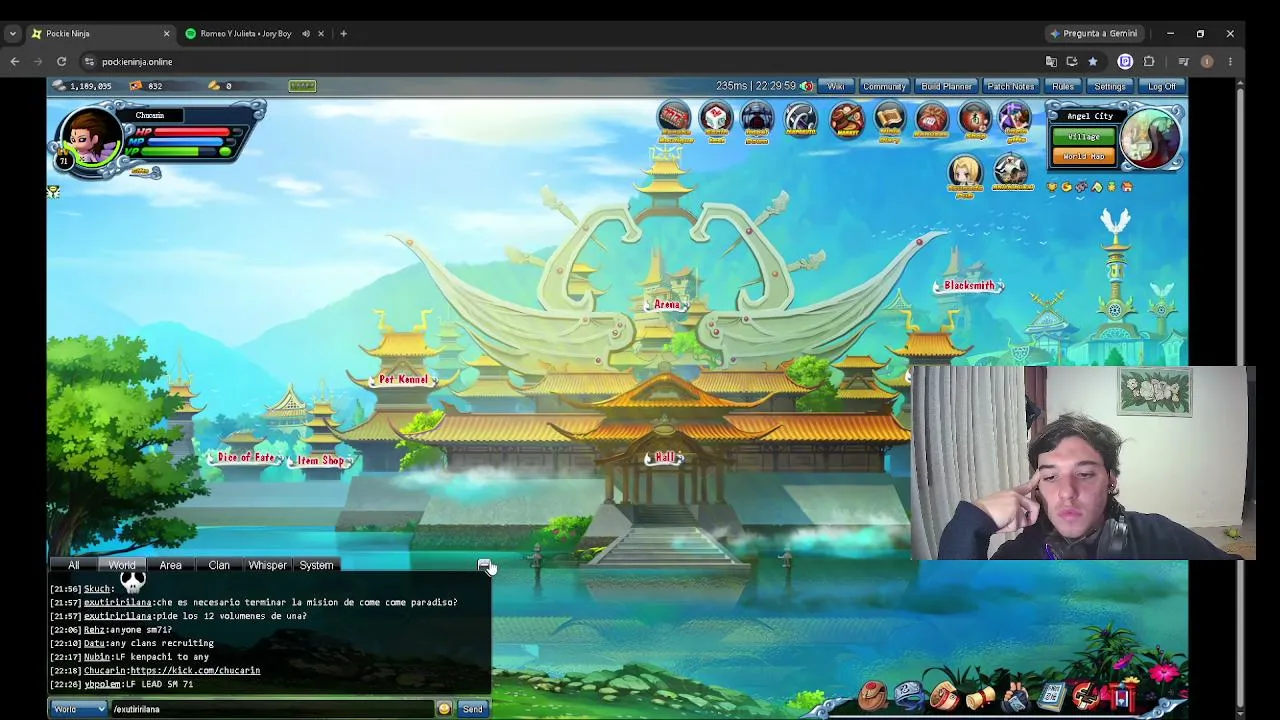Bookmark this page with the star icon
The height and width of the screenshot is (720, 1280).
[x=1093, y=61]
